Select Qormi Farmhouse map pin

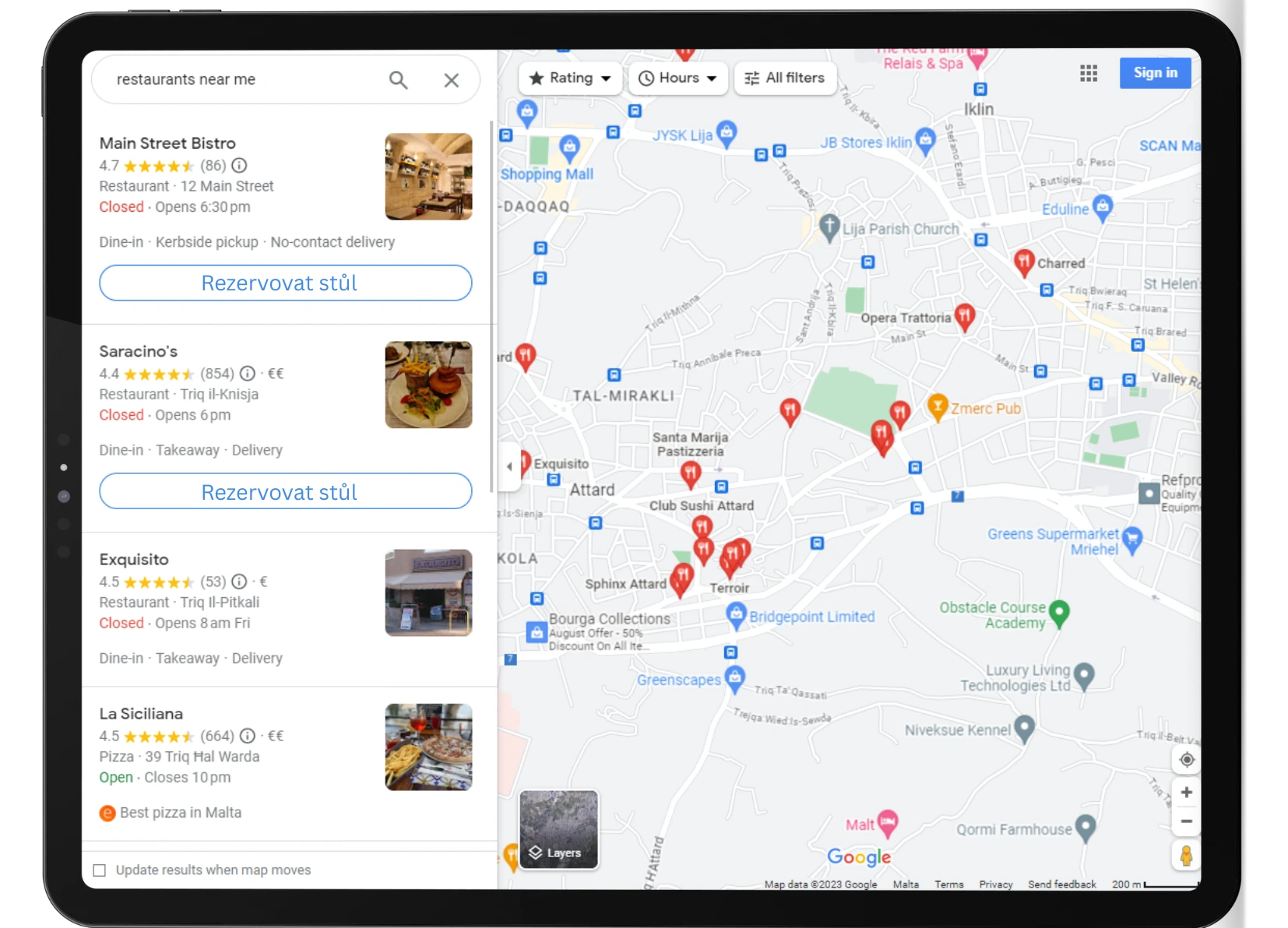pos(1086,828)
